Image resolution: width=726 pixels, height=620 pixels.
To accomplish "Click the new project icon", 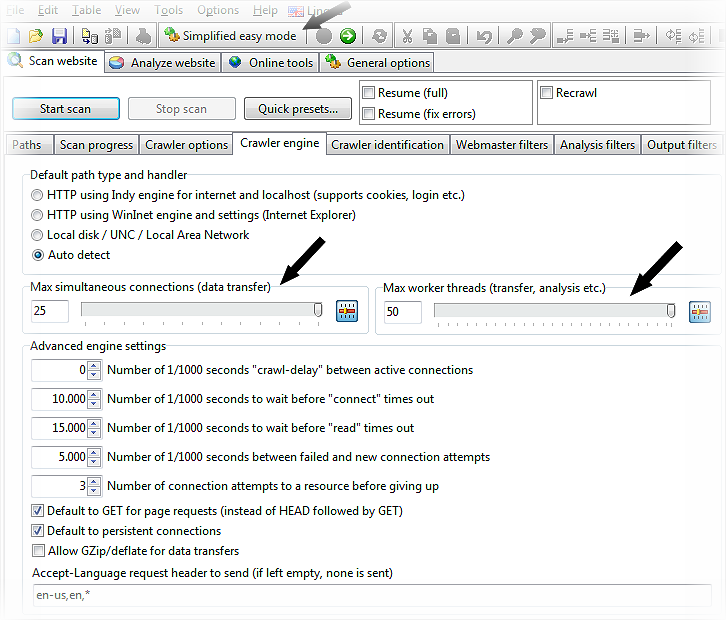I will 13,36.
